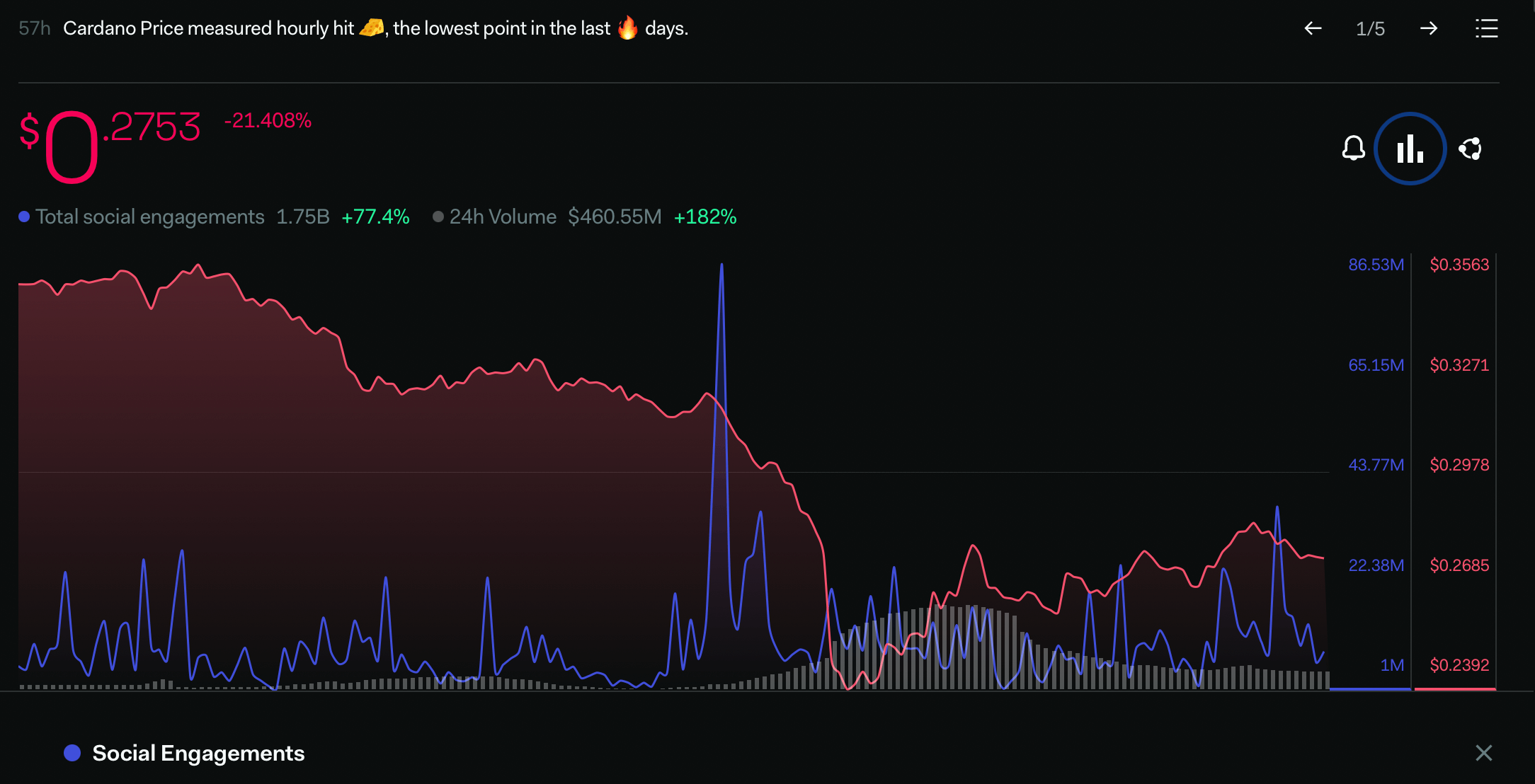Click the 86.53M axis label
1535x784 pixels.
tap(1376, 265)
